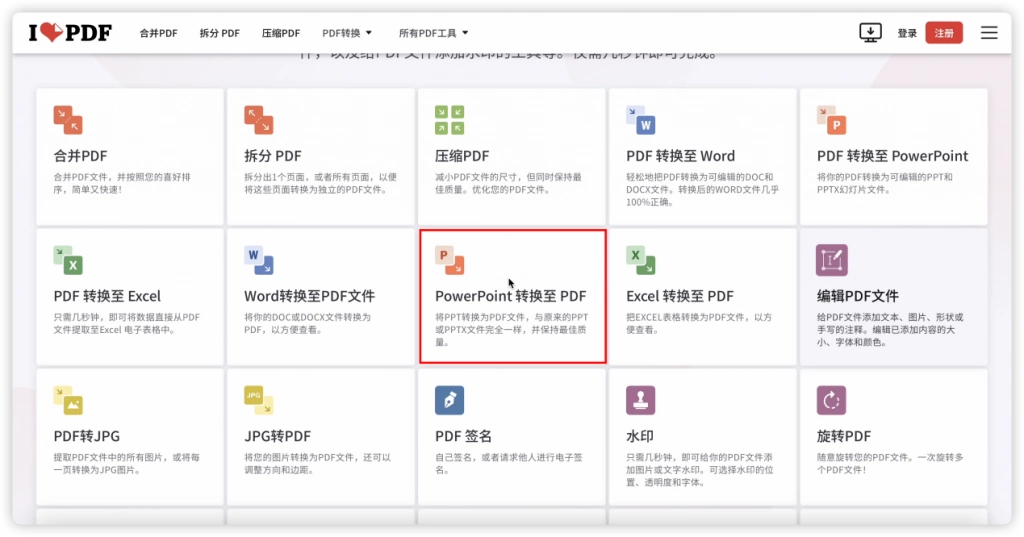Viewport: 1024px width, 537px height.
Task: Open the PDF 签名 card title
Action: click(463, 436)
